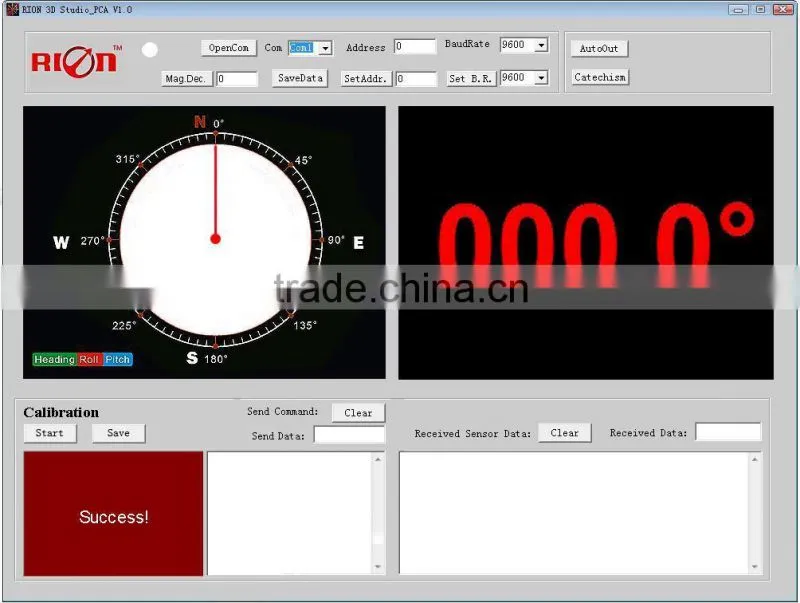Click the Set B.R. button

tap(470, 79)
